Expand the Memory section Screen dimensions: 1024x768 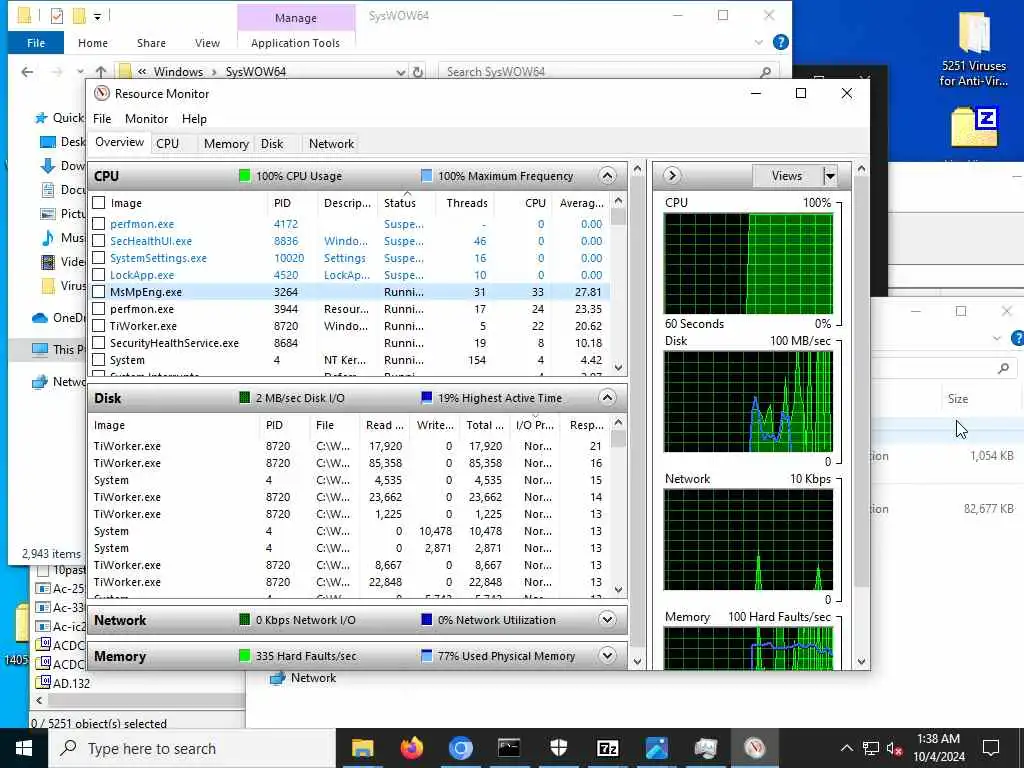[x=607, y=656]
